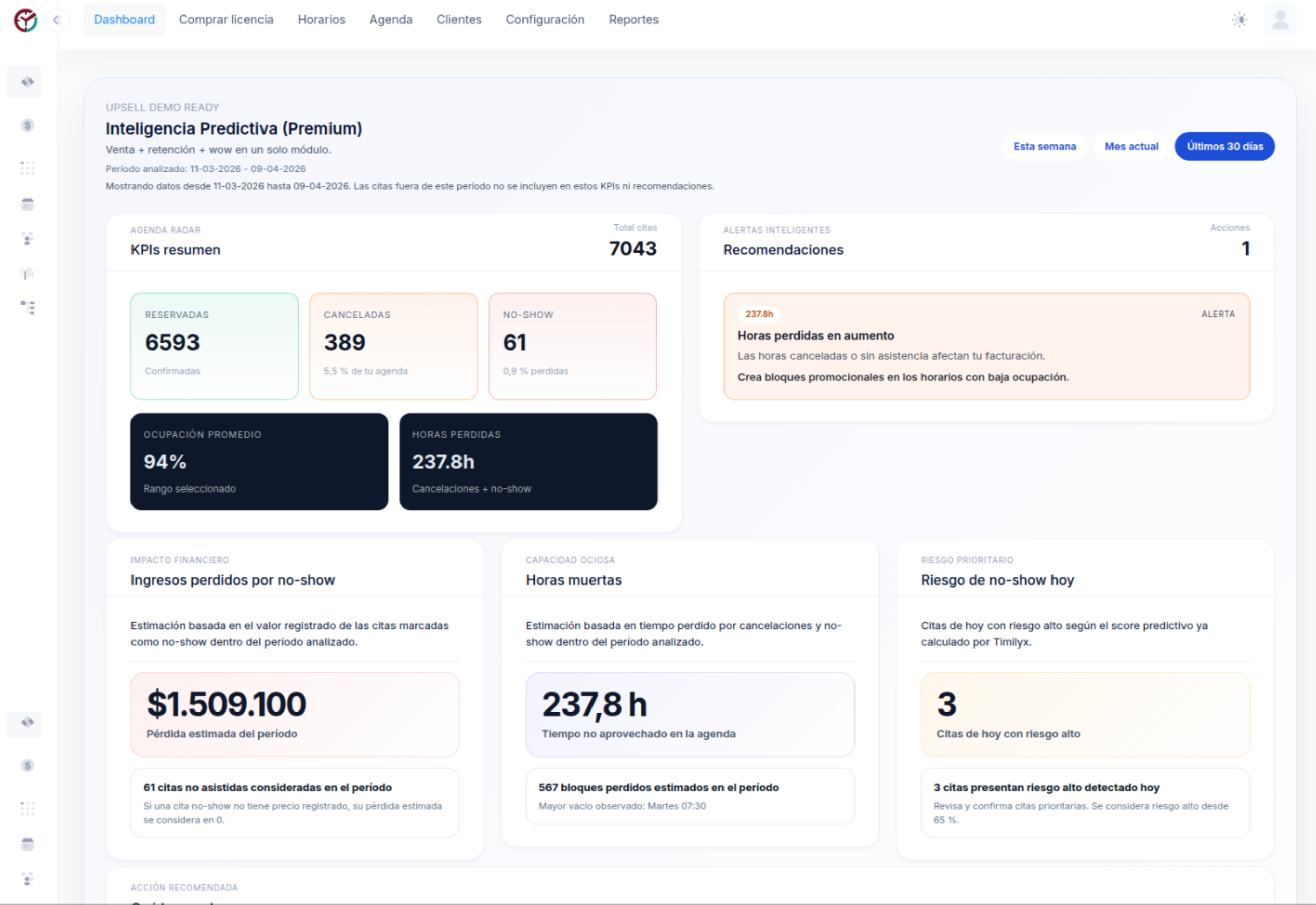1316x905 pixels.
Task: Toggle the light/dark theme sun icon
Action: 1239,19
